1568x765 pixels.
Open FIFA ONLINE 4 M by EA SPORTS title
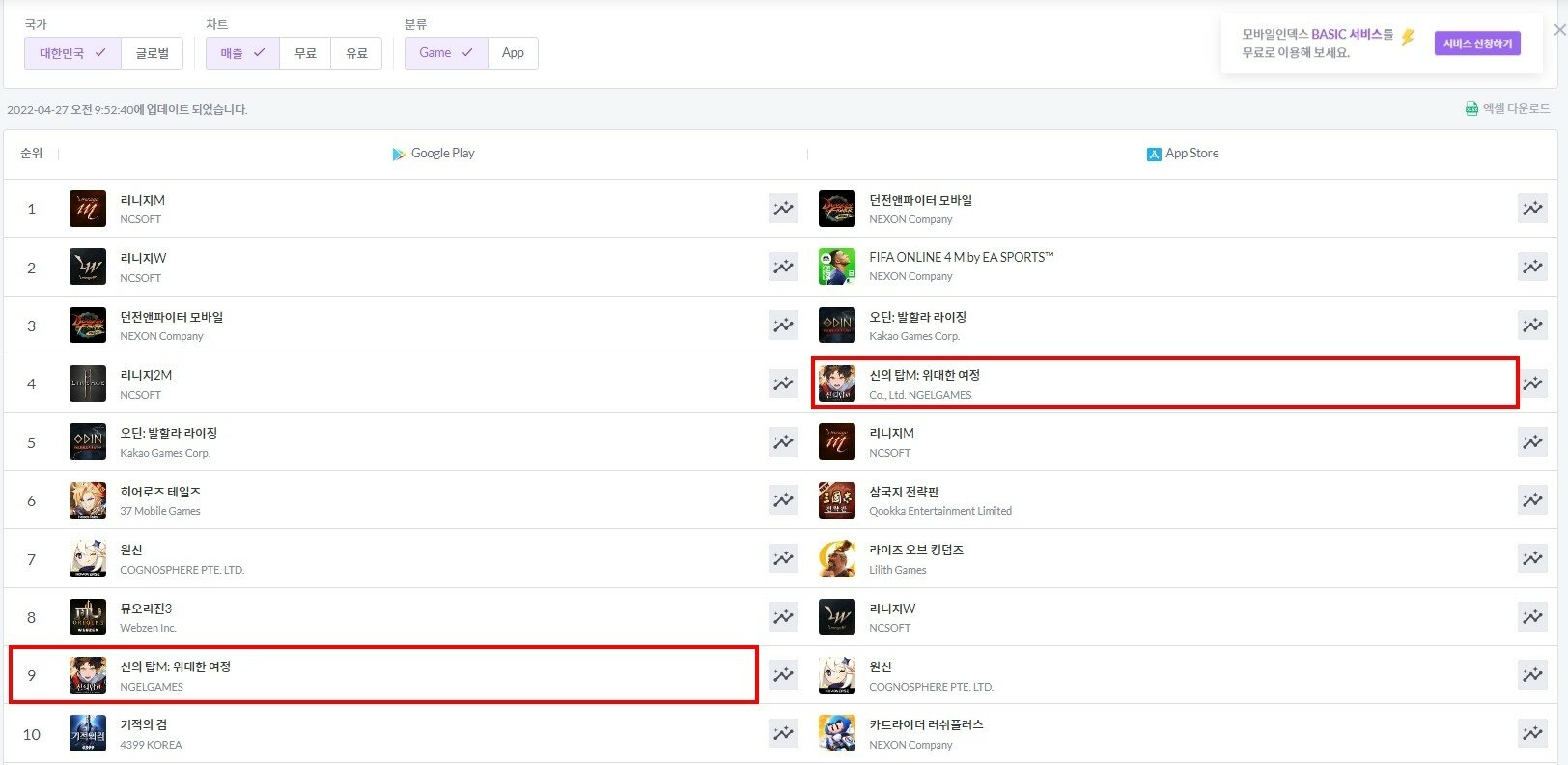(x=961, y=257)
